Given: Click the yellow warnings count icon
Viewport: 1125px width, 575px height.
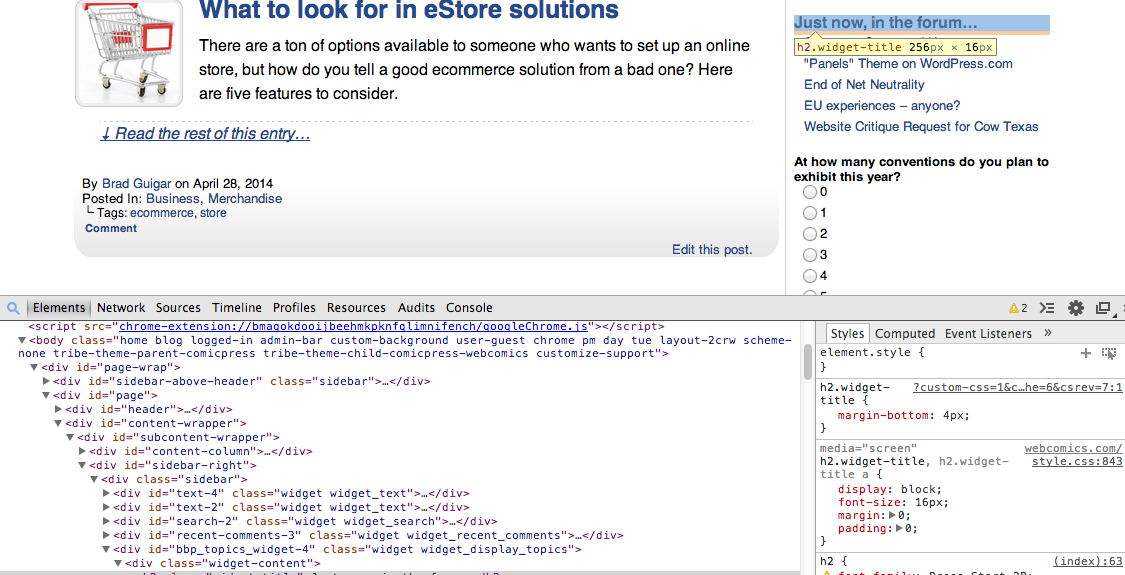Looking at the screenshot, I should [x=1017, y=308].
